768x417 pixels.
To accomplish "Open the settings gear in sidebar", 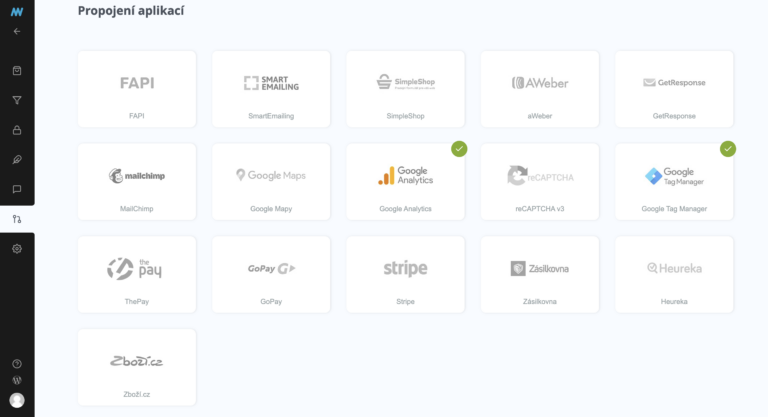I will click(17, 248).
